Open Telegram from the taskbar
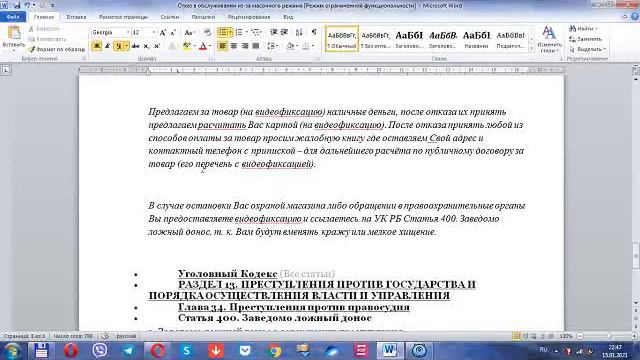The image size is (640, 360). coord(129,351)
